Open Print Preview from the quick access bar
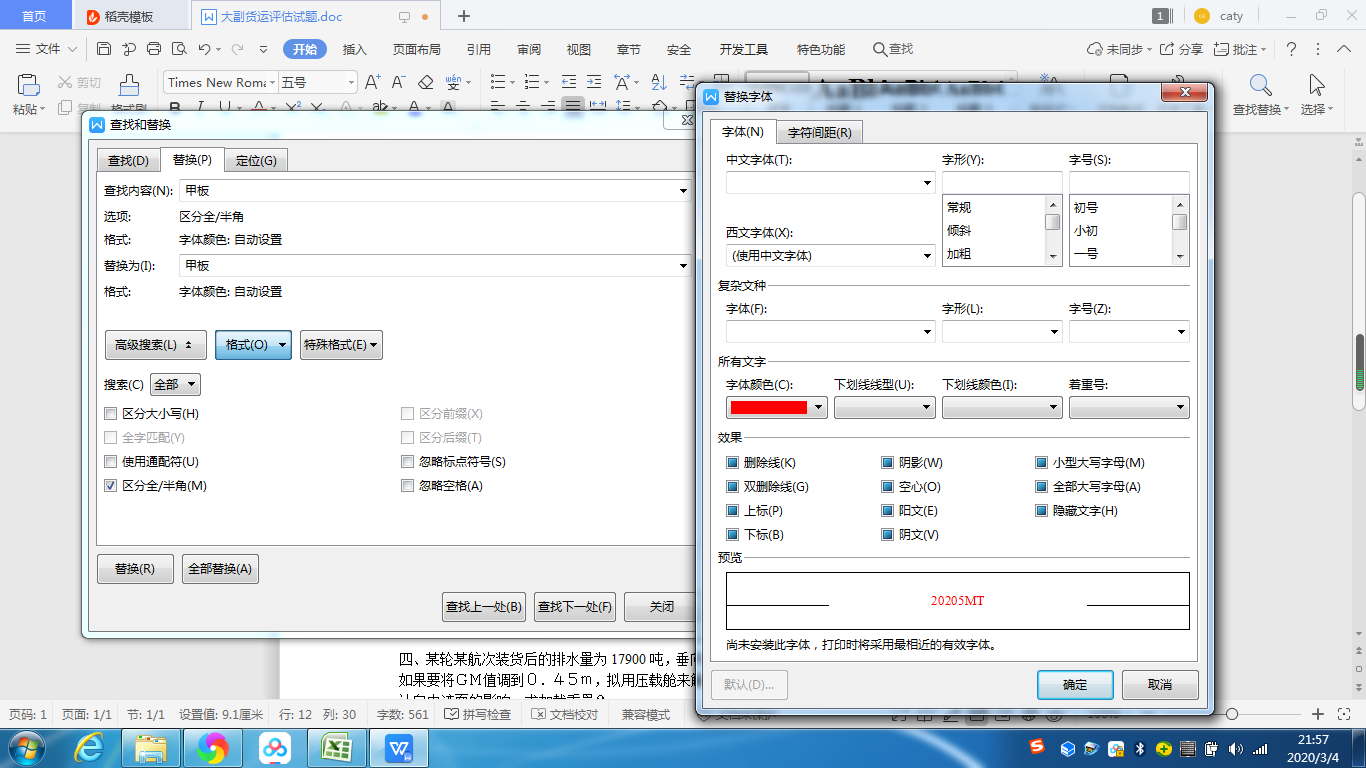1366x768 pixels. (x=179, y=49)
